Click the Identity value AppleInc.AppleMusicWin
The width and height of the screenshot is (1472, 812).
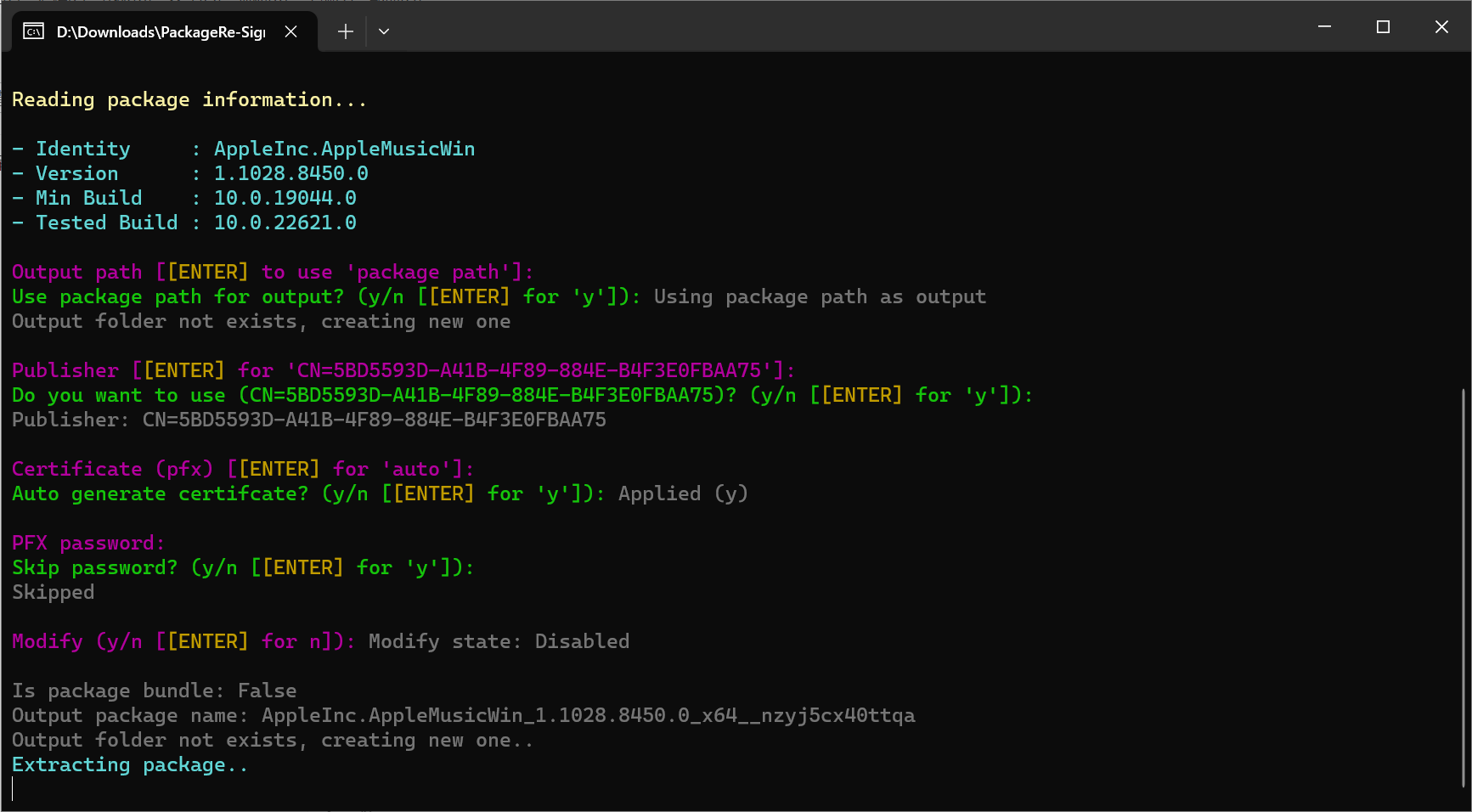click(x=344, y=149)
